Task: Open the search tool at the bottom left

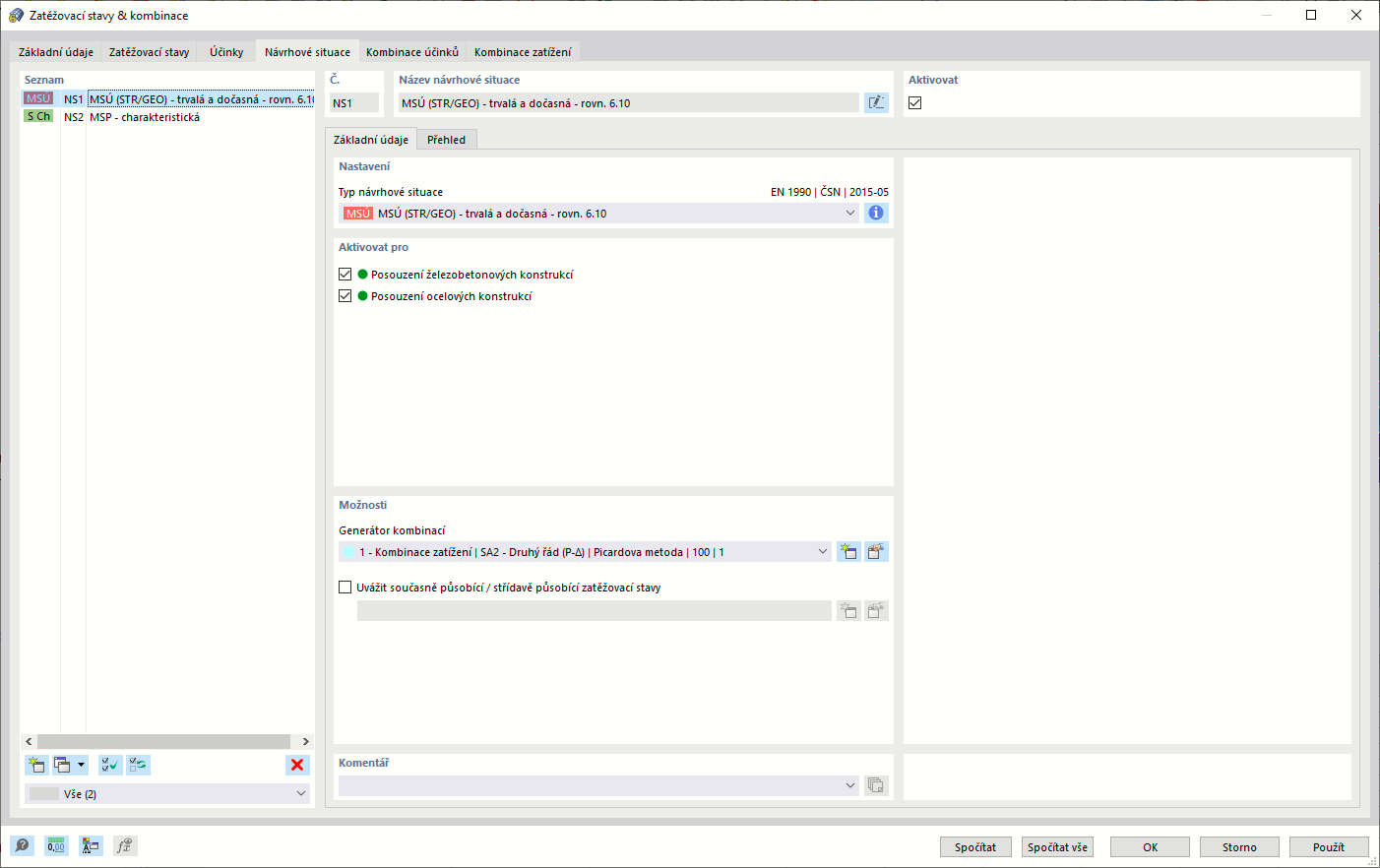Action: coord(22,845)
